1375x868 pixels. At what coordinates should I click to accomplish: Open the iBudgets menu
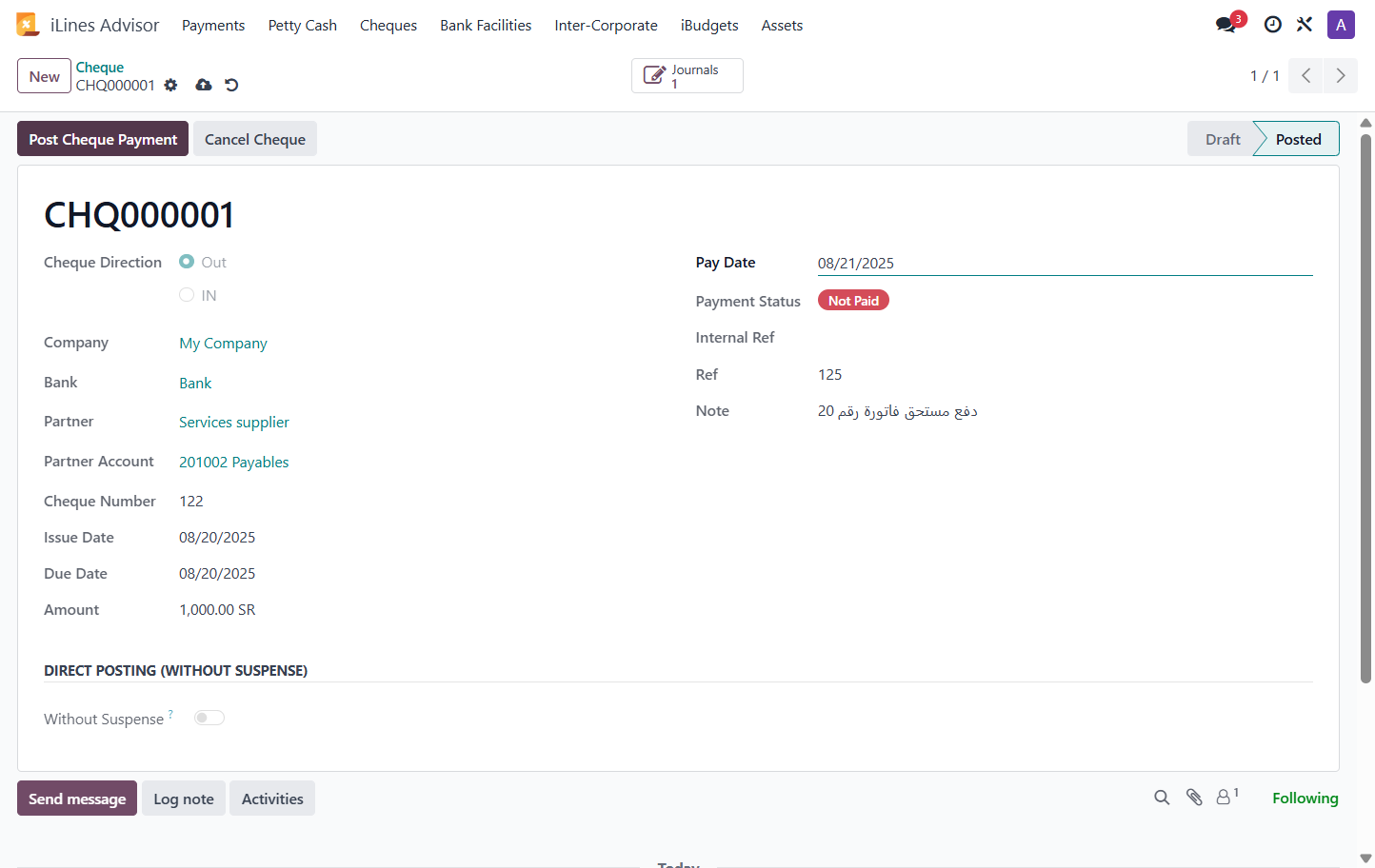click(709, 26)
